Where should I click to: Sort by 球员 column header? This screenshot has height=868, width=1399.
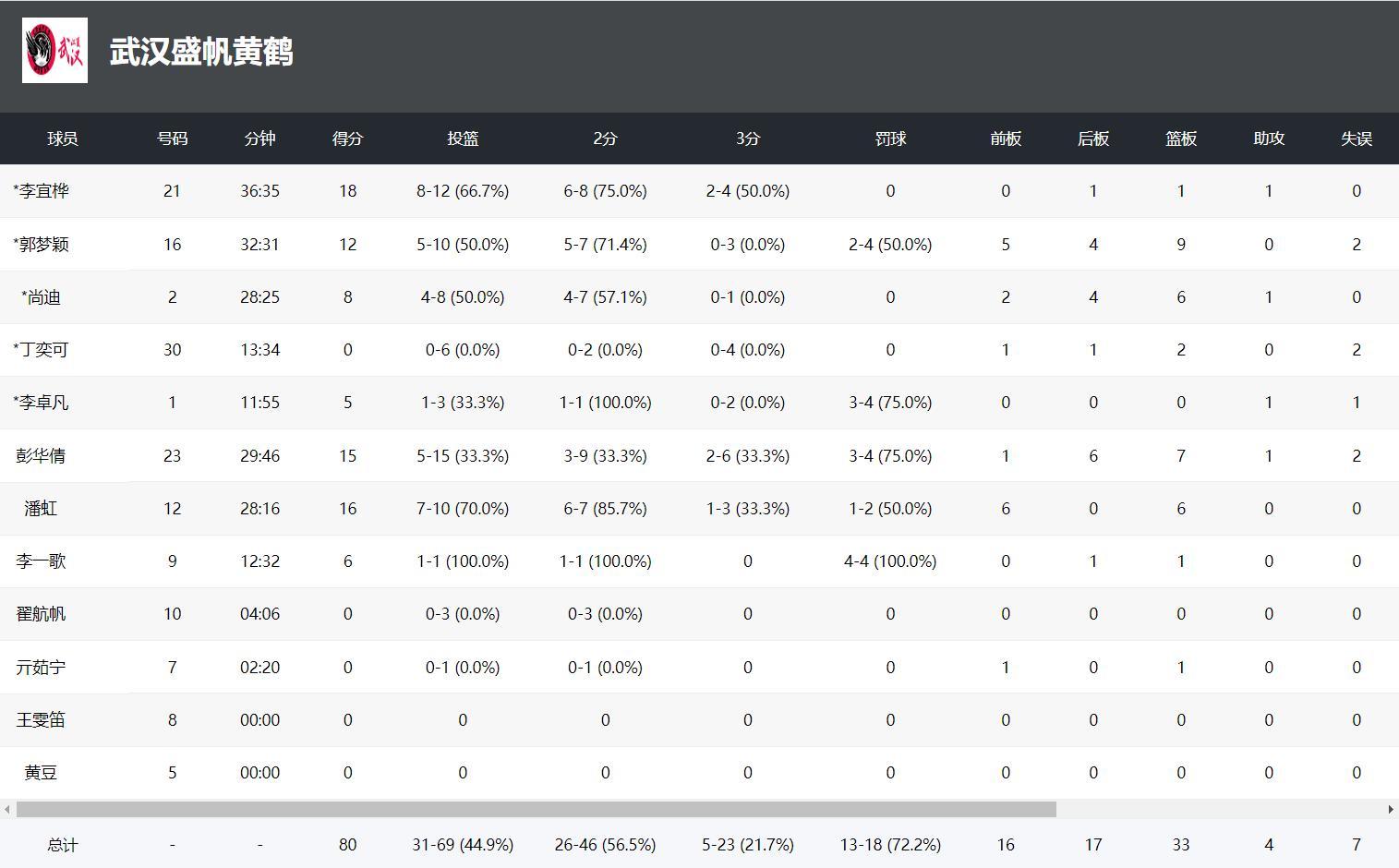[63, 139]
